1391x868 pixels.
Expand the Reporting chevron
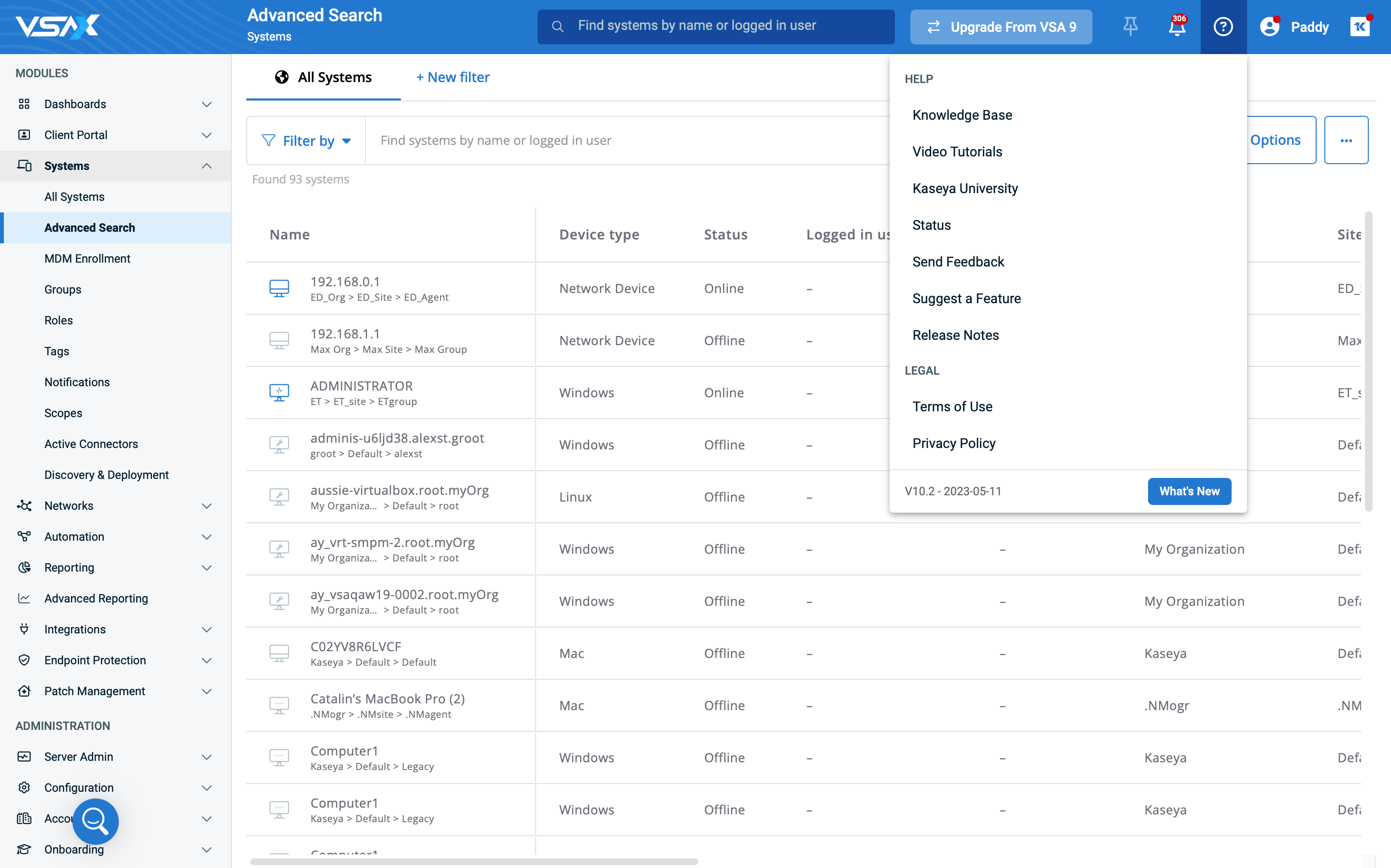click(207, 568)
